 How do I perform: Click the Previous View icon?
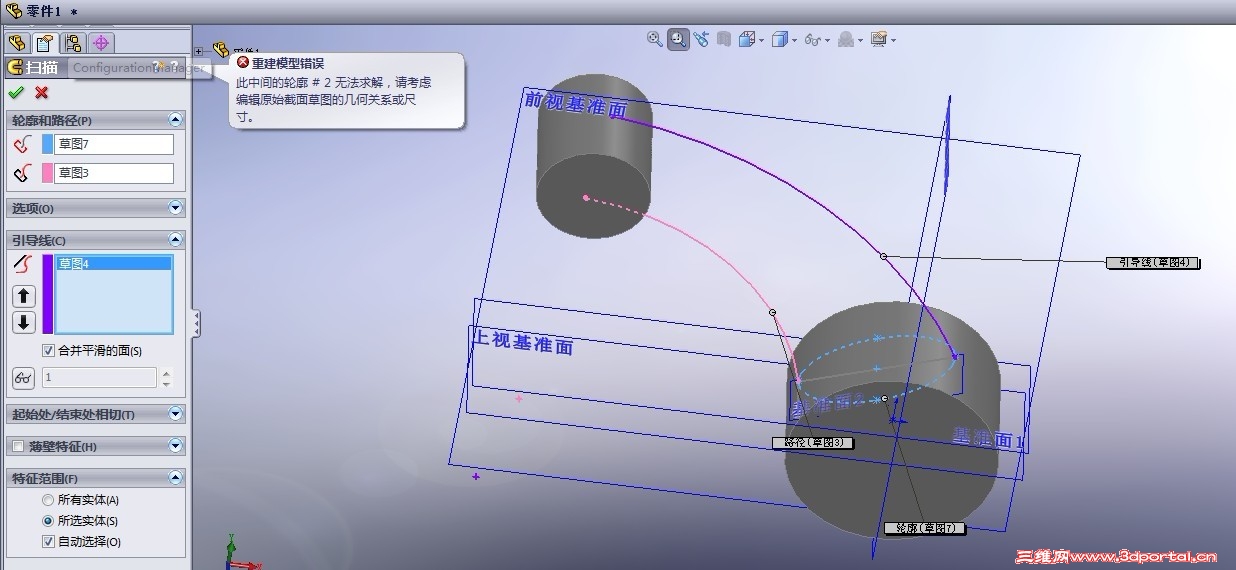tap(701, 39)
